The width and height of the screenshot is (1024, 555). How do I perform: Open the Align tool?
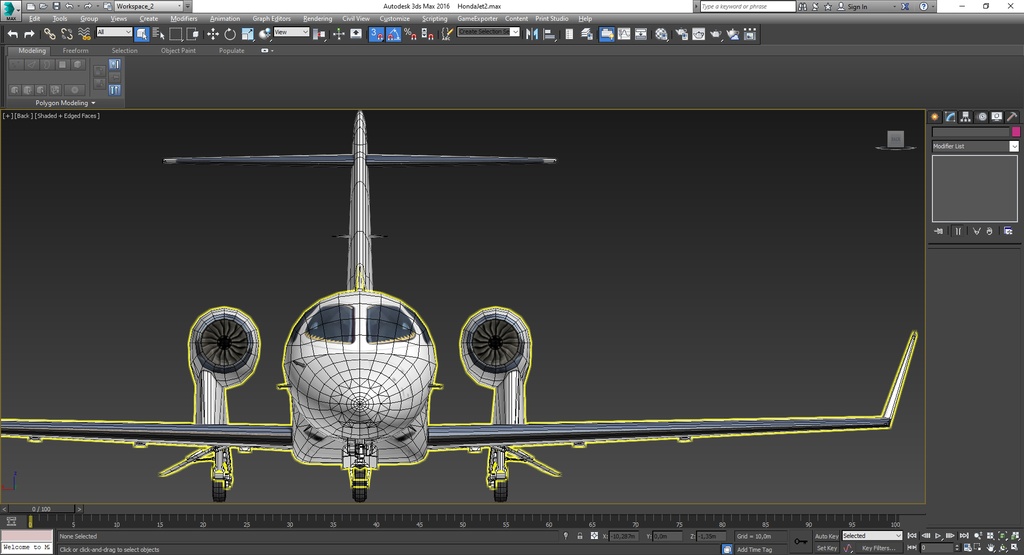tap(549, 34)
